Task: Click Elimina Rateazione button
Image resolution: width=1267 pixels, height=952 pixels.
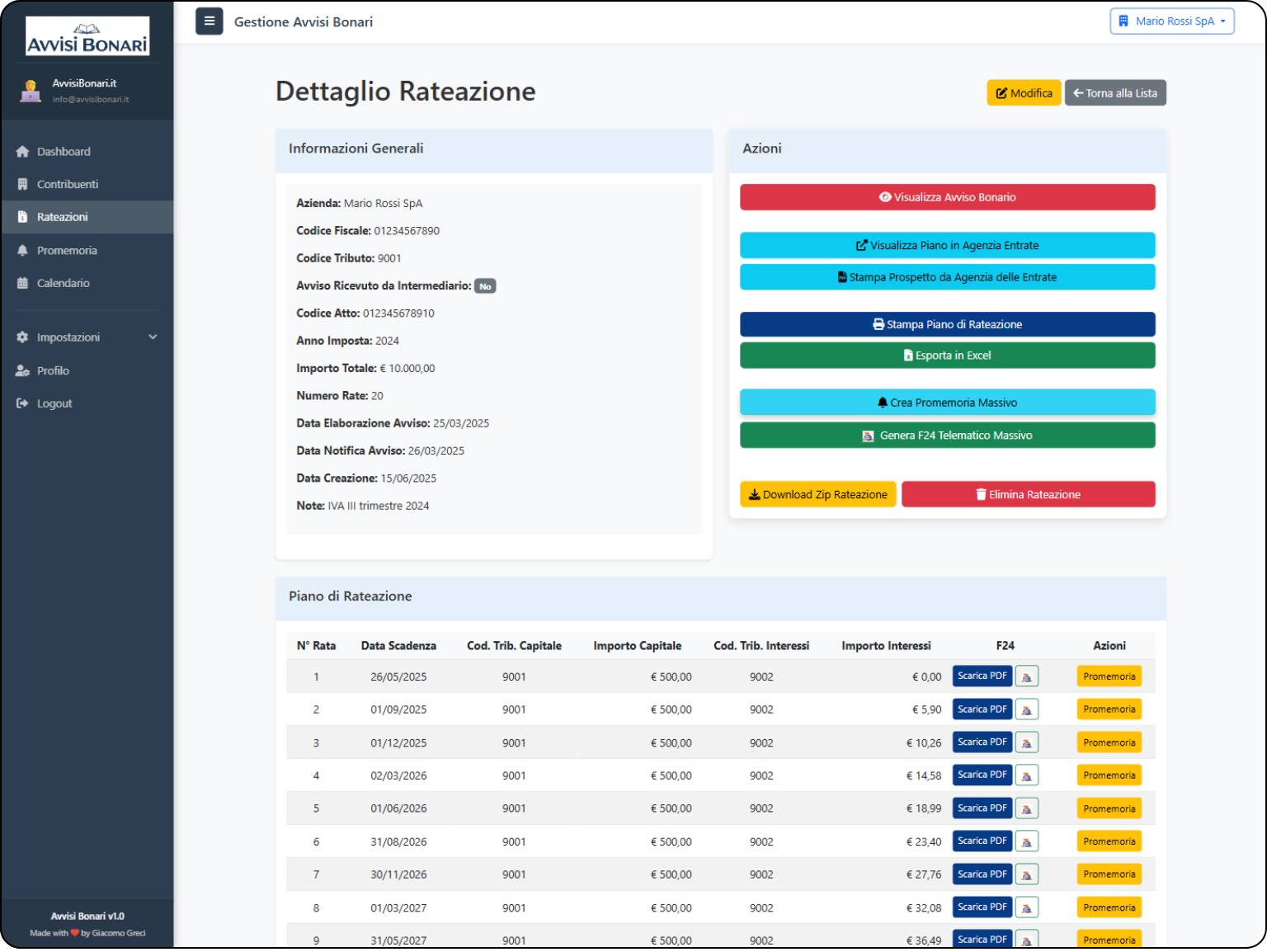Action: [1028, 495]
